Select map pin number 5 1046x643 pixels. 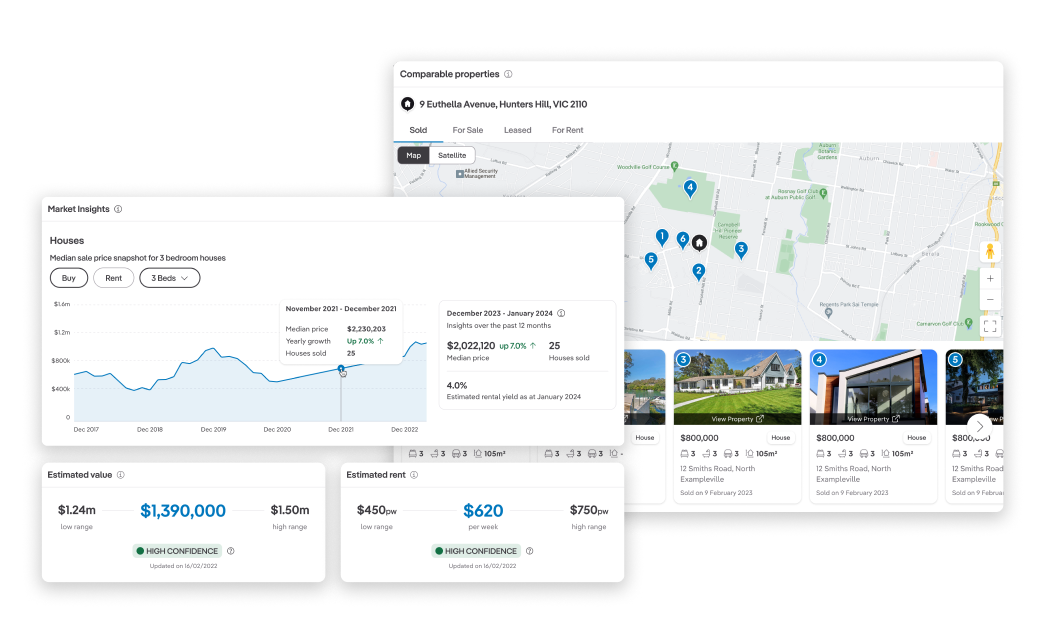[x=651, y=260]
